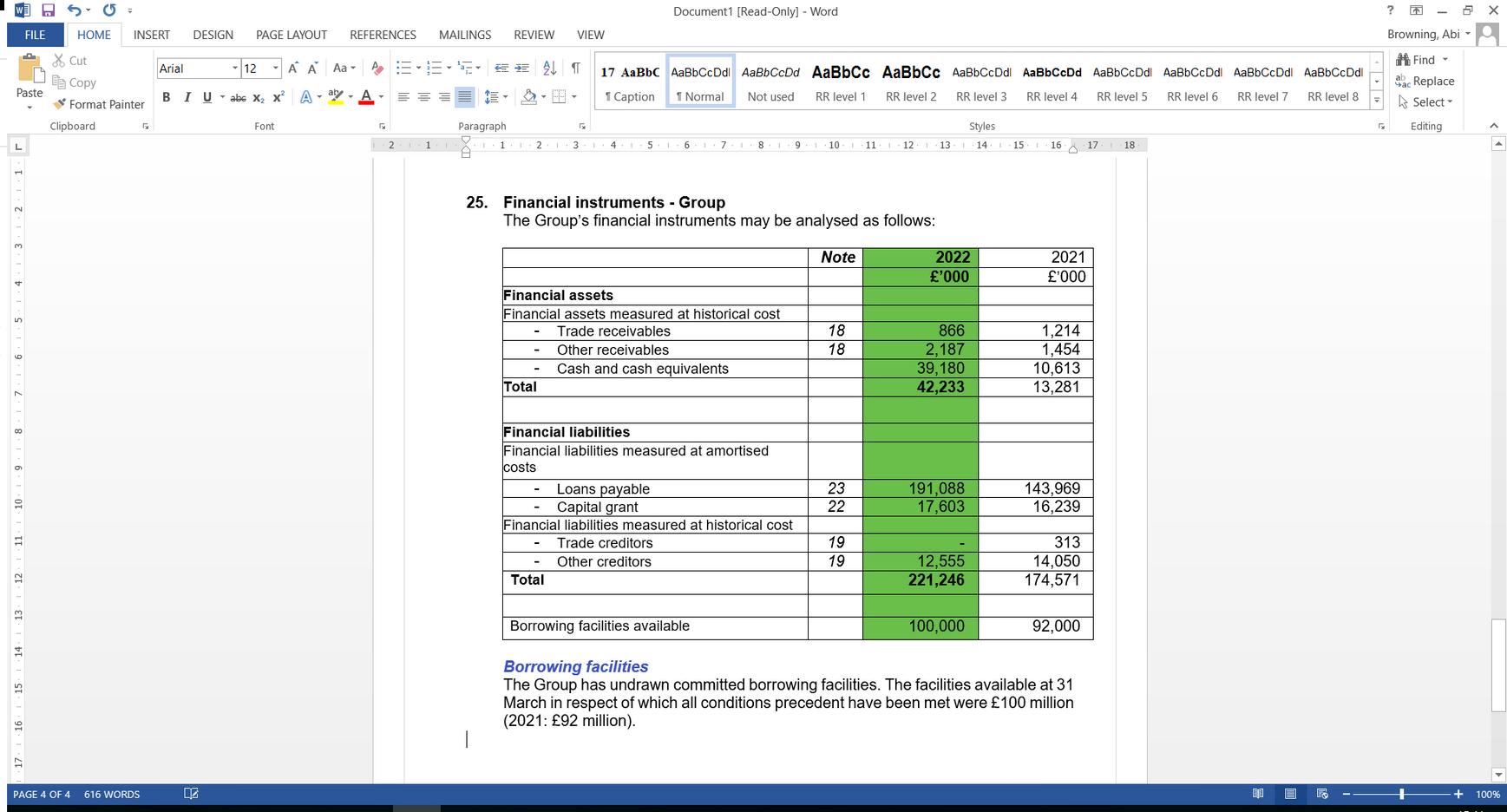
Task: Align text to the right
Action: 444,97
